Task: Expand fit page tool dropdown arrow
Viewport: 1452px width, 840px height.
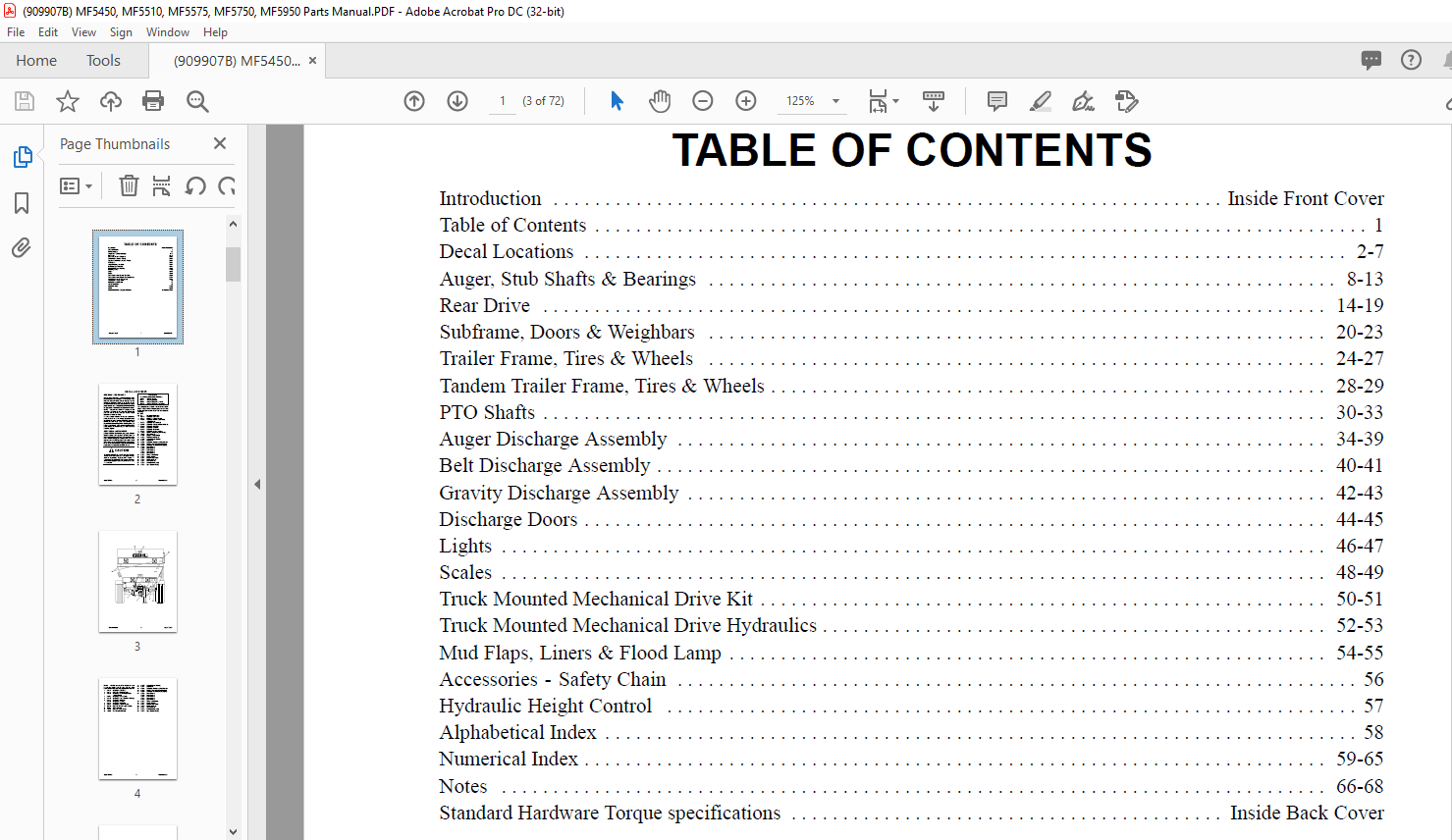Action: 895,101
